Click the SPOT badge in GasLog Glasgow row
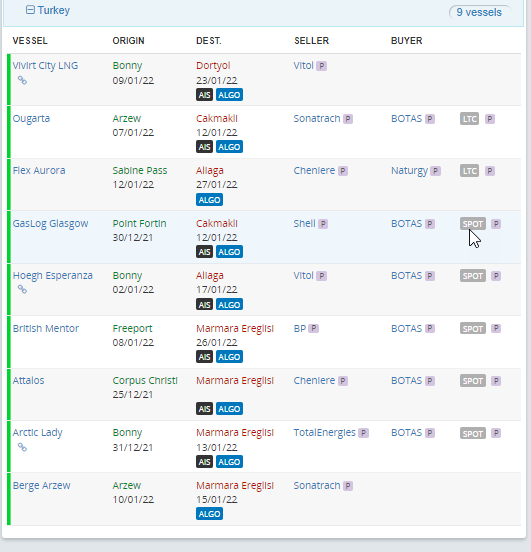 click(x=473, y=224)
